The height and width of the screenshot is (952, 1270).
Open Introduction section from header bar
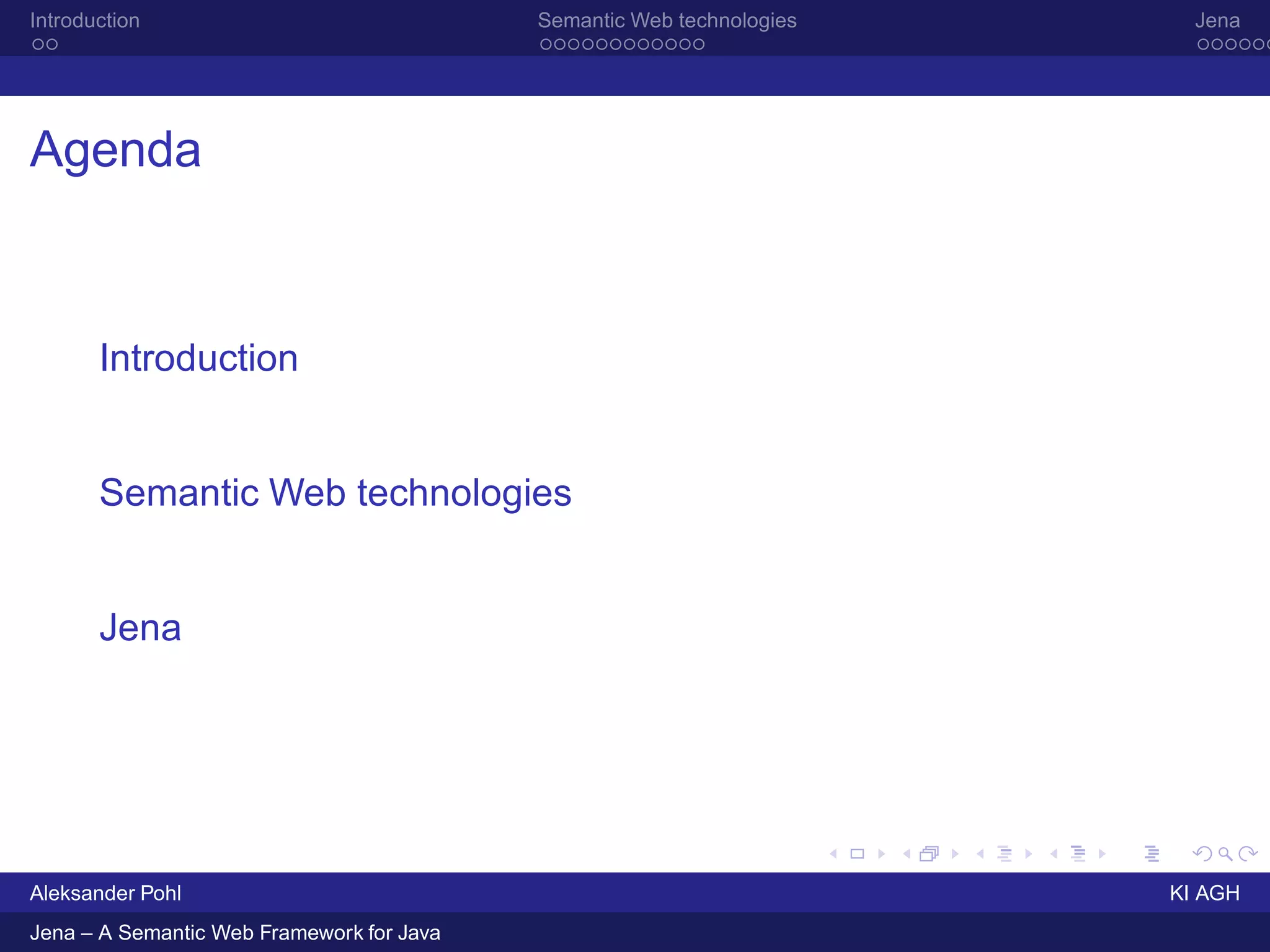coord(85,20)
